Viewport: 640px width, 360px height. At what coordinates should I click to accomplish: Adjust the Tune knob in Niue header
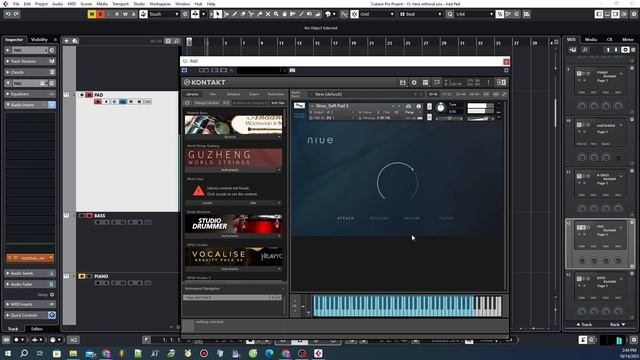point(440,108)
